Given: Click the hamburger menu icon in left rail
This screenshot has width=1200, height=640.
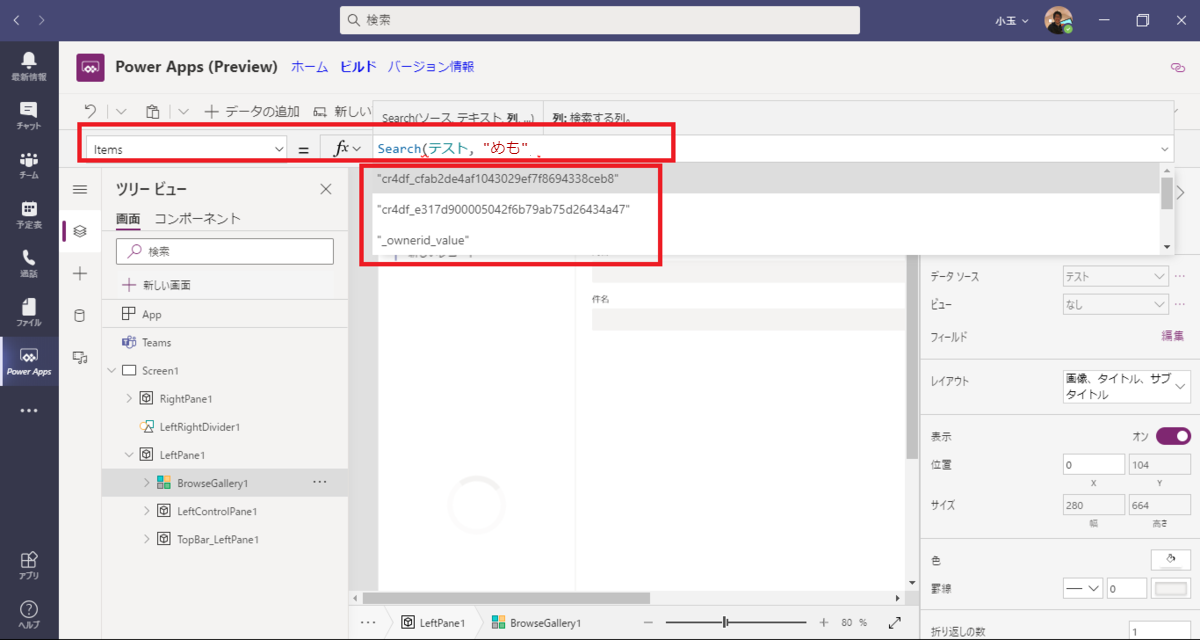Looking at the screenshot, I should point(80,189).
